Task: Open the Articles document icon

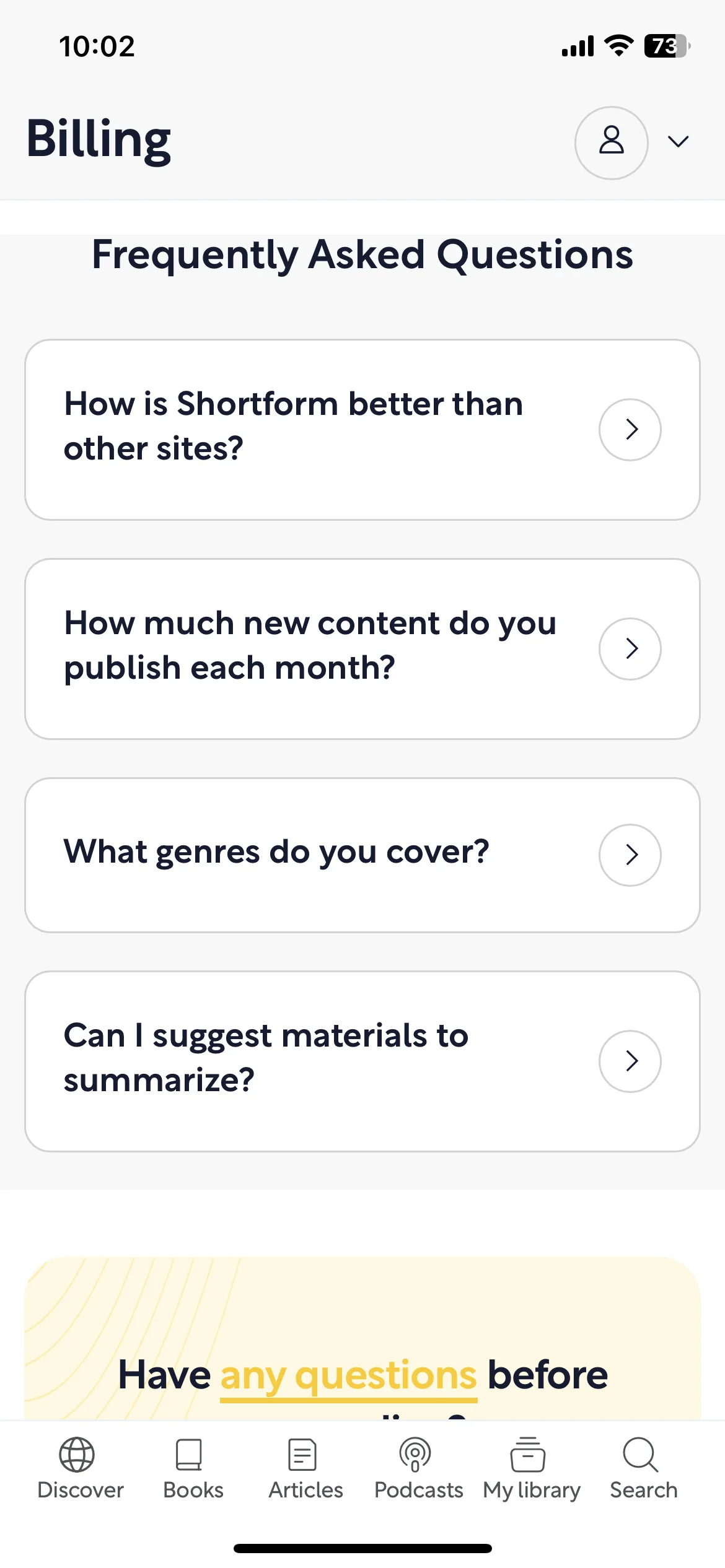Action: 302,1454
